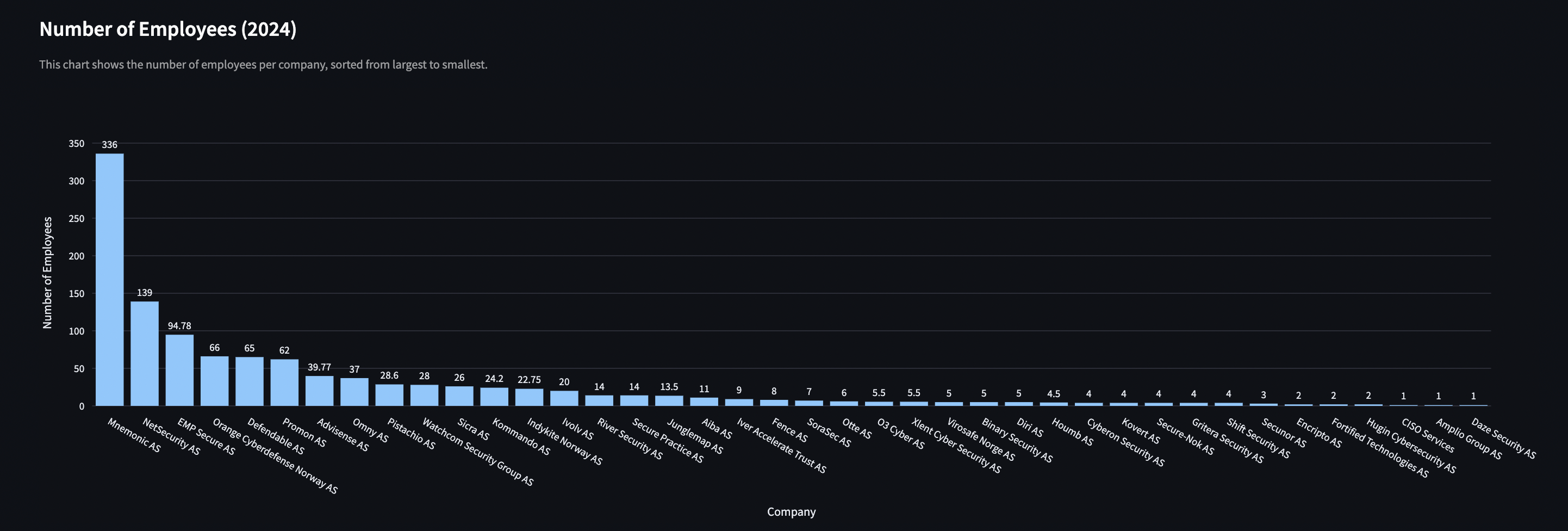Click the 'Fortified Technologies AS' axis label
1568x531 pixels.
click(x=1379, y=448)
